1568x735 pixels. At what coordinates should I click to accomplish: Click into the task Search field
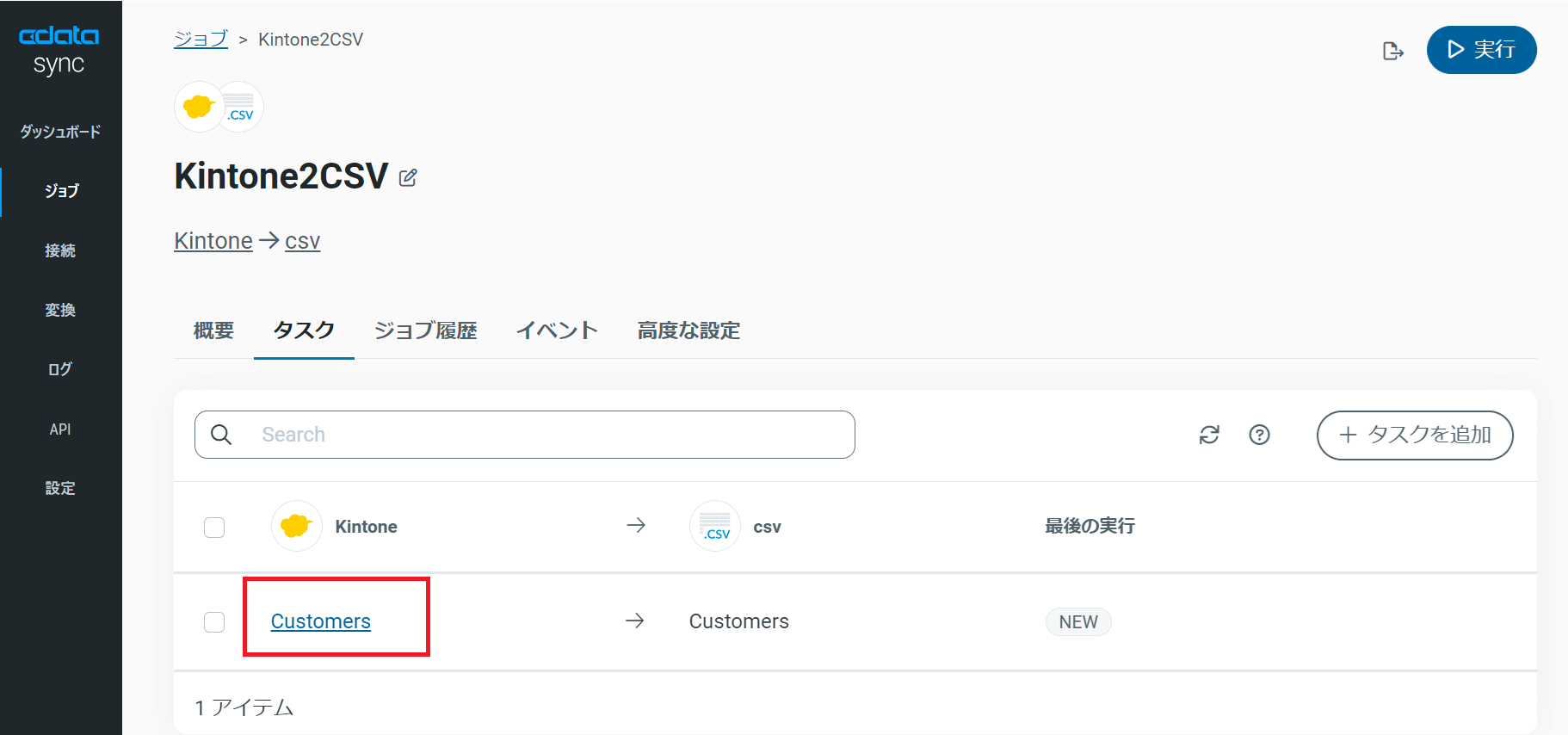point(551,435)
